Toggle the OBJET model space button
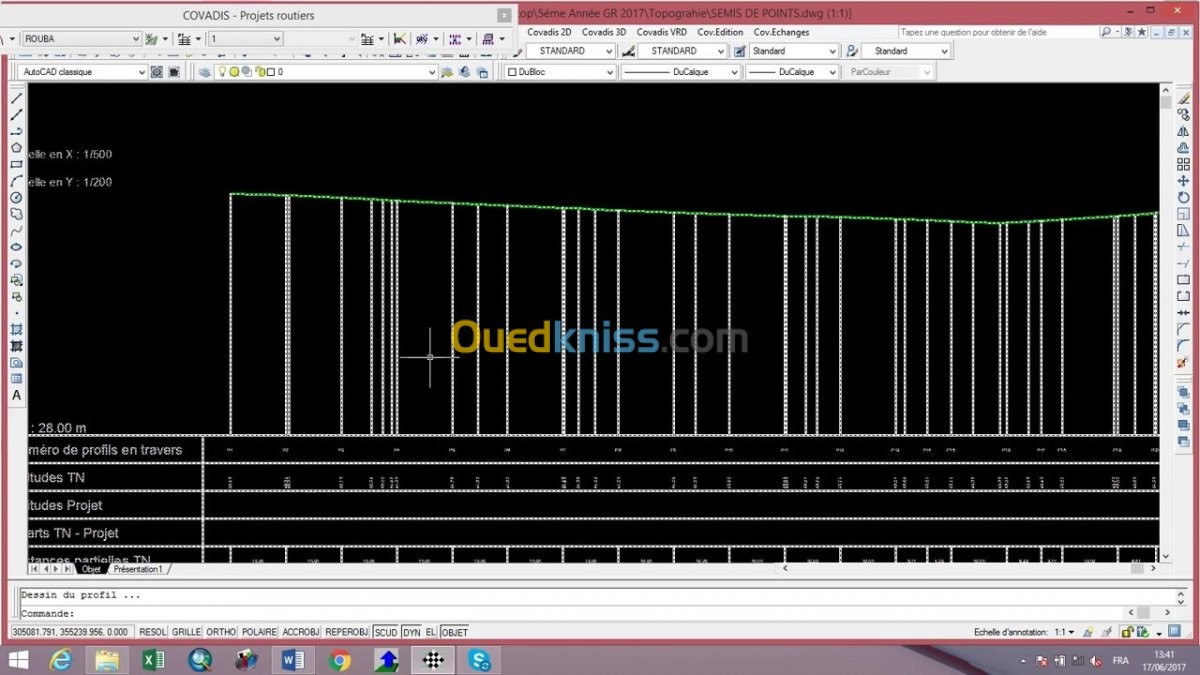The image size is (1200, 675). [454, 632]
